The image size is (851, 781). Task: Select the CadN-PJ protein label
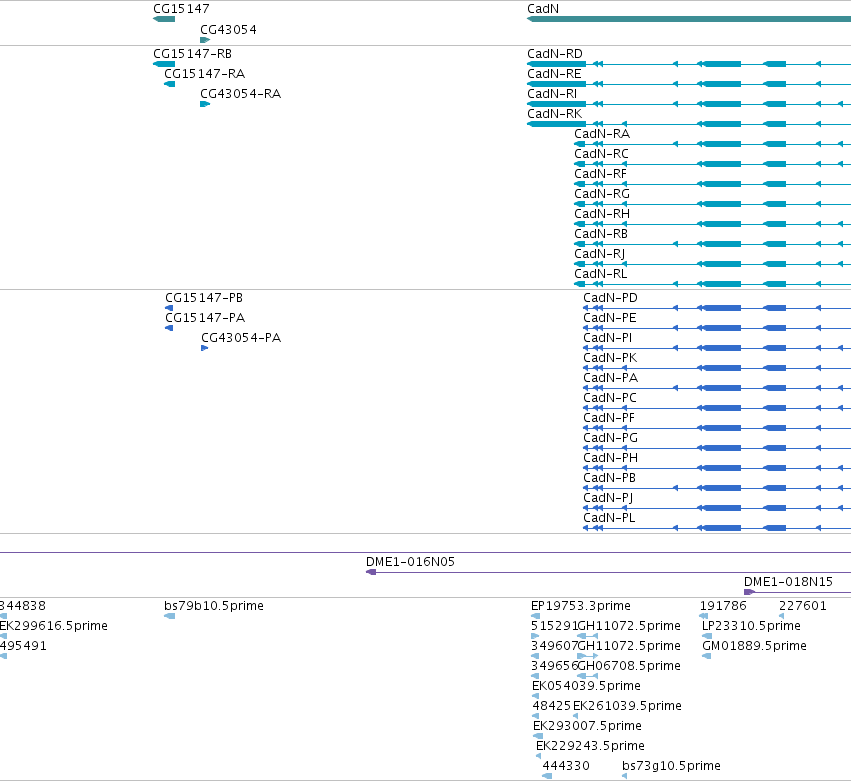click(x=608, y=498)
